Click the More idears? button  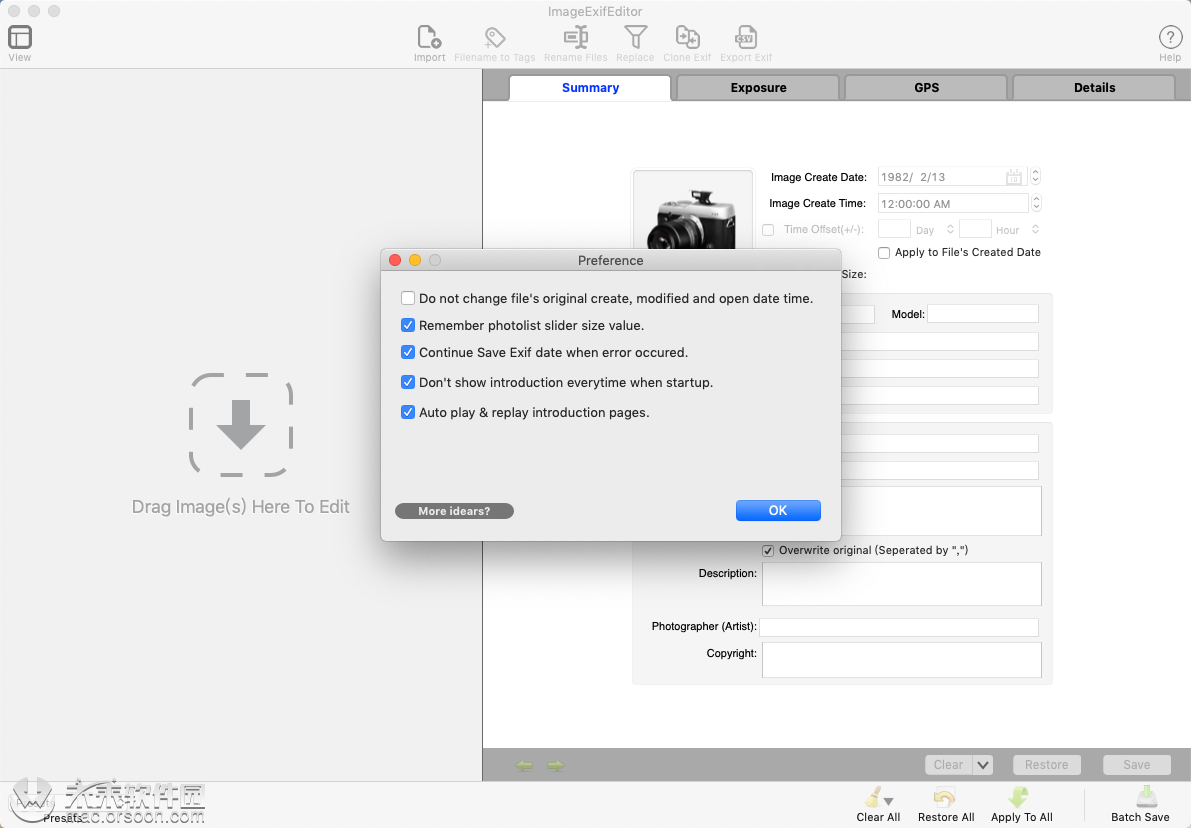point(454,511)
